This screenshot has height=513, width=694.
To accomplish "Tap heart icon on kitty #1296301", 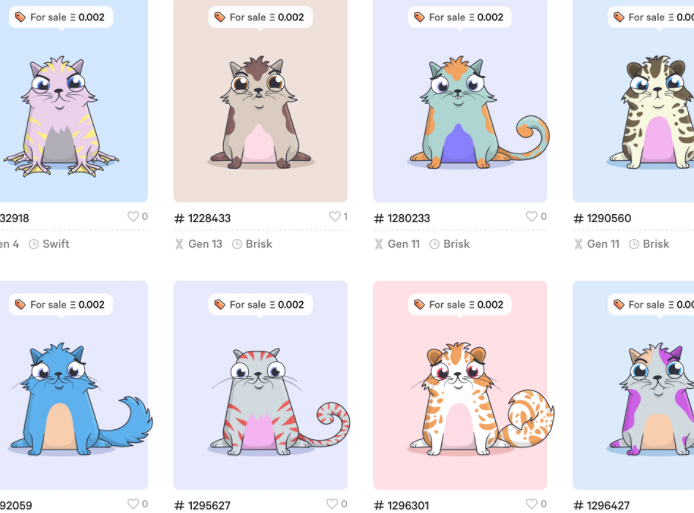I will tap(531, 504).
